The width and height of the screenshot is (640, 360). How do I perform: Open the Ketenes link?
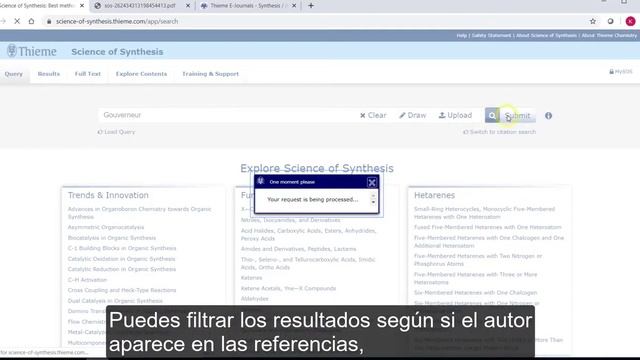click(x=251, y=278)
